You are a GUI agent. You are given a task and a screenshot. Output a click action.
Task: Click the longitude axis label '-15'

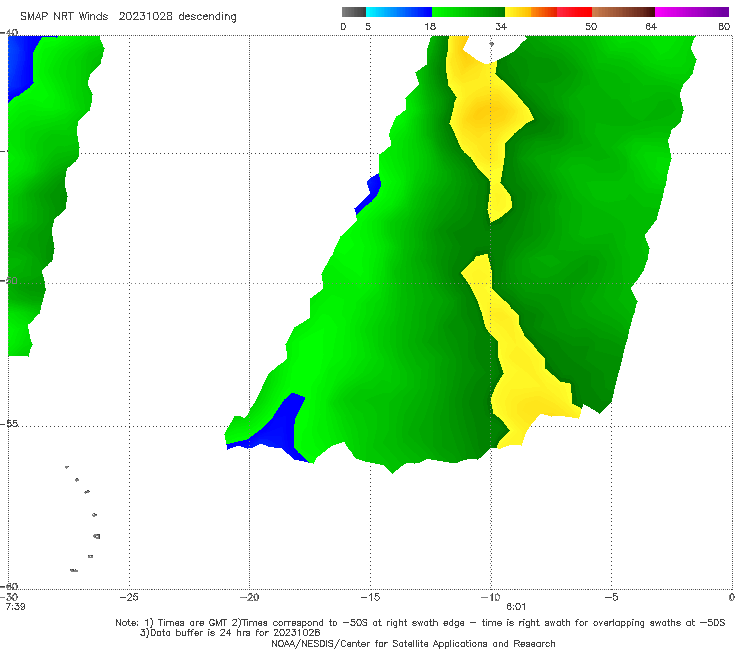[x=370, y=597]
